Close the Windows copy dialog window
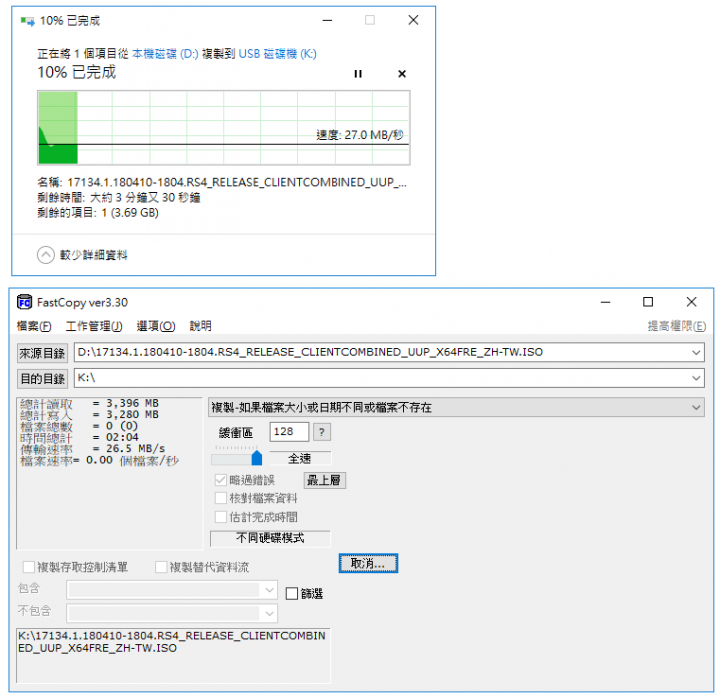The image size is (720, 699). 413,20
